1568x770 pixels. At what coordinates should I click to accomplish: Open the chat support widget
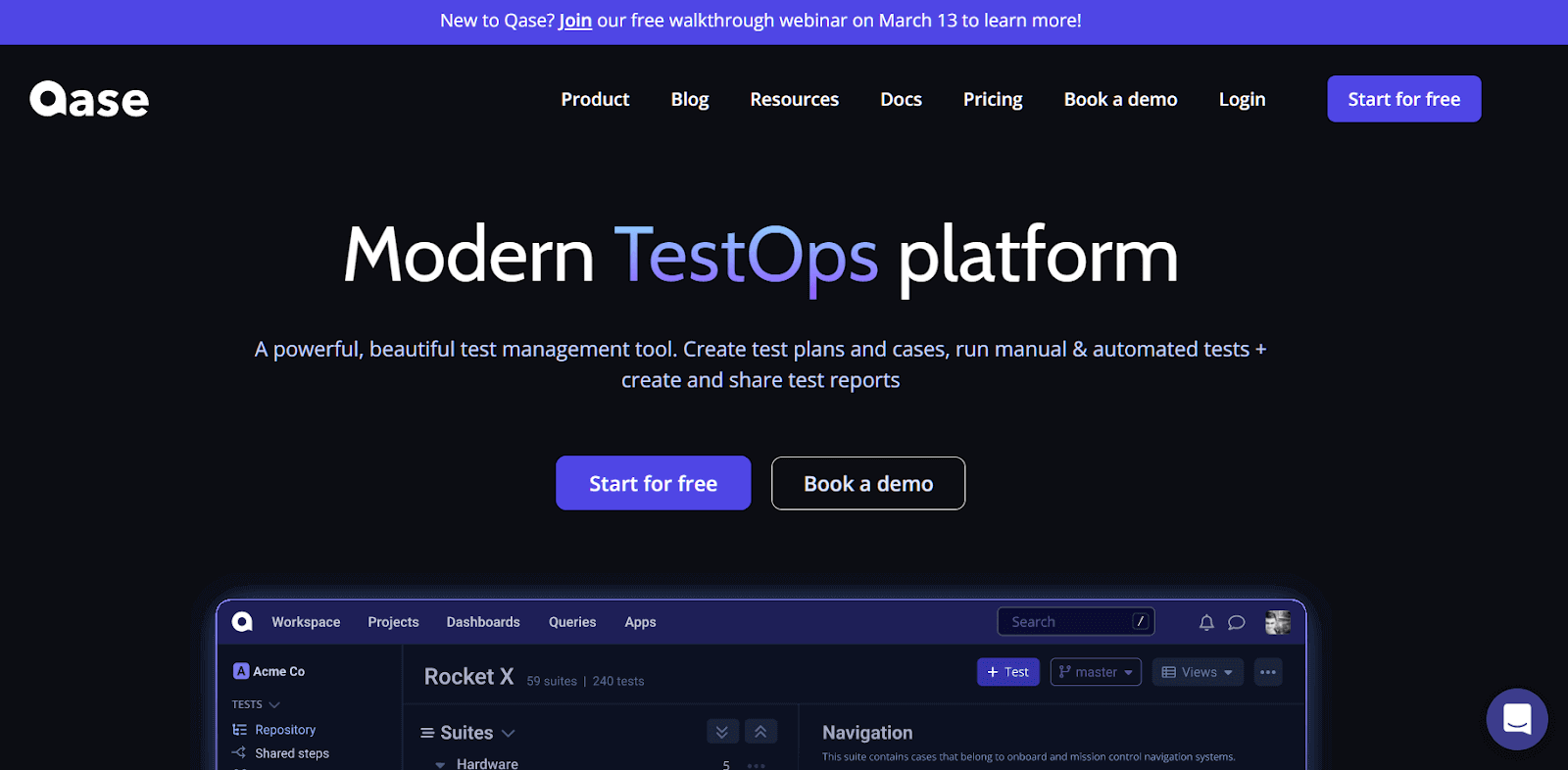(x=1516, y=719)
